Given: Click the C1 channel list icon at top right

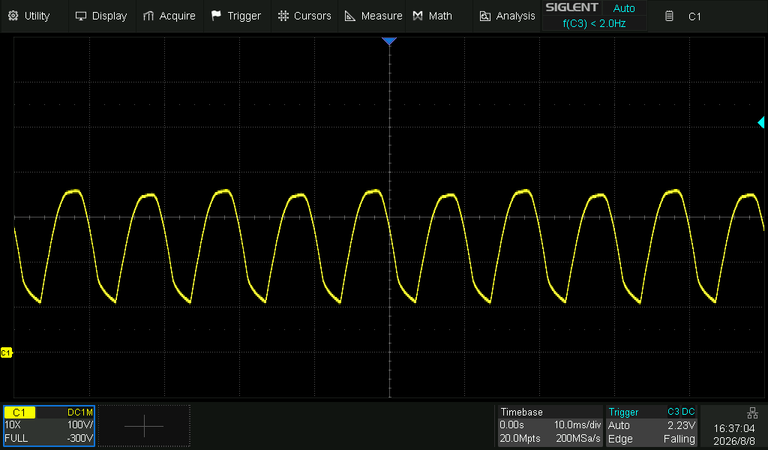Looking at the screenshot, I should tap(669, 16).
